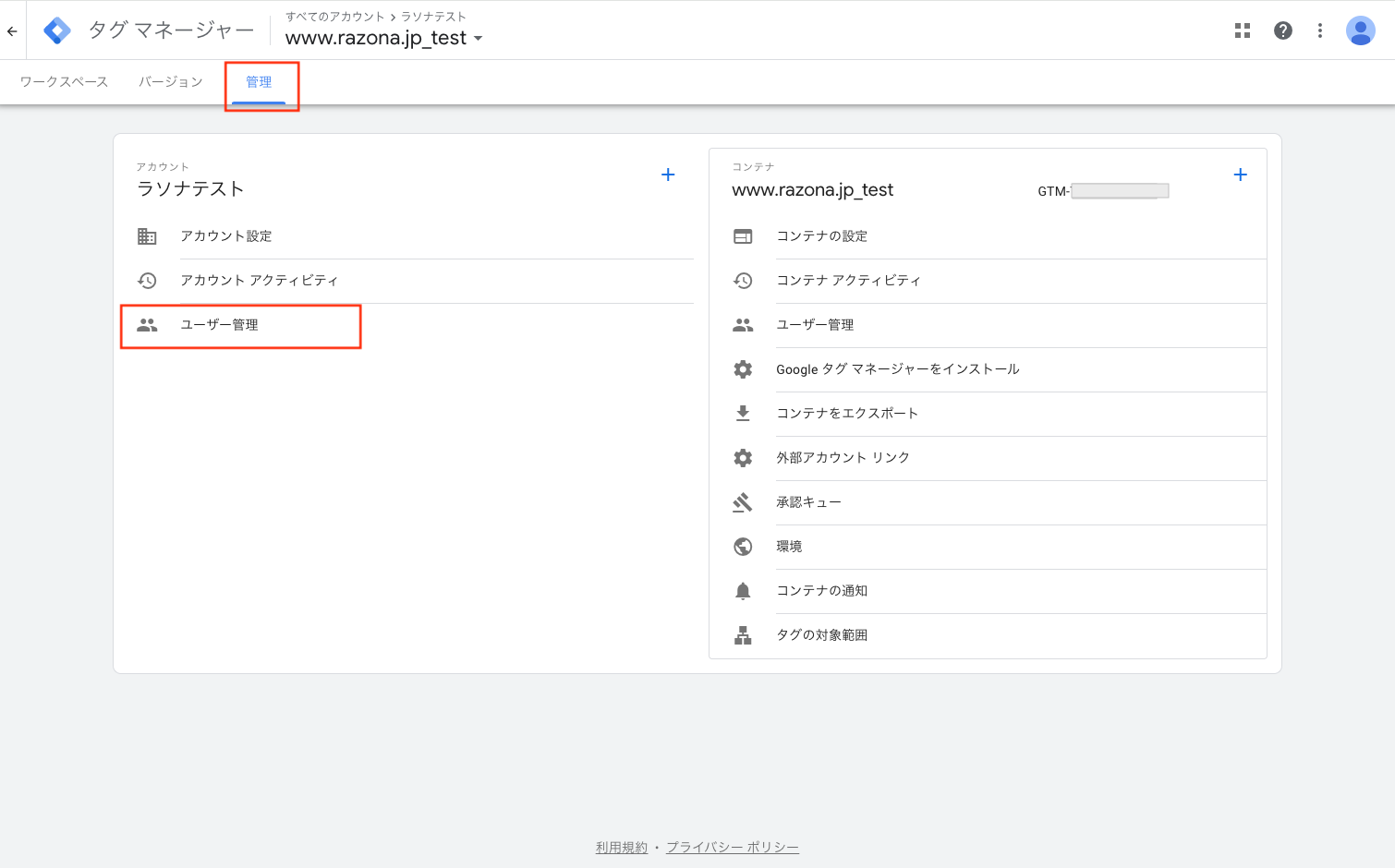Viewport: 1395px width, 868px height.
Task: Click the ラソナテスト account name heading
Action: click(x=190, y=189)
